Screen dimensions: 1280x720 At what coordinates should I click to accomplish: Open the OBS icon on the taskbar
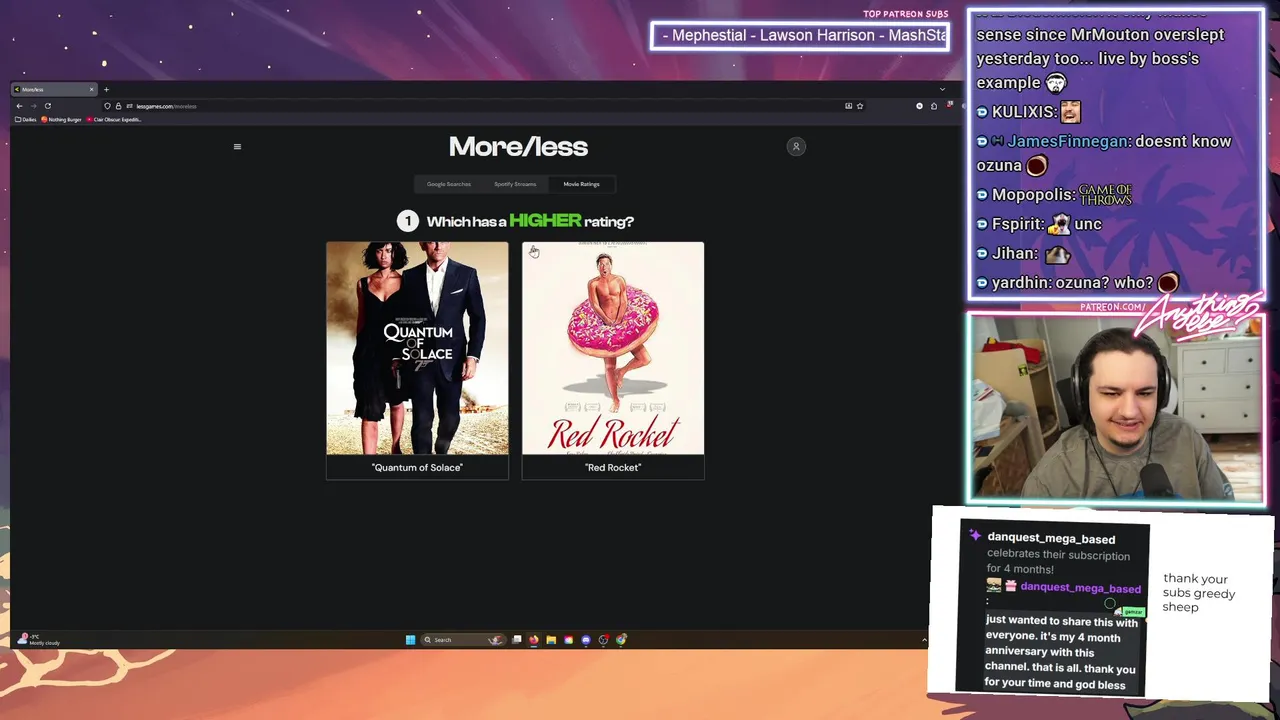(603, 640)
